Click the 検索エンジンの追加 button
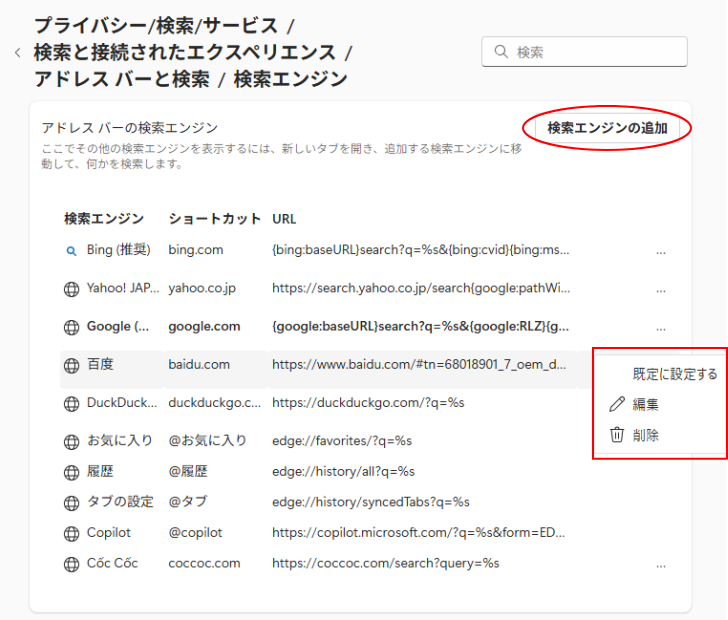 (607, 128)
